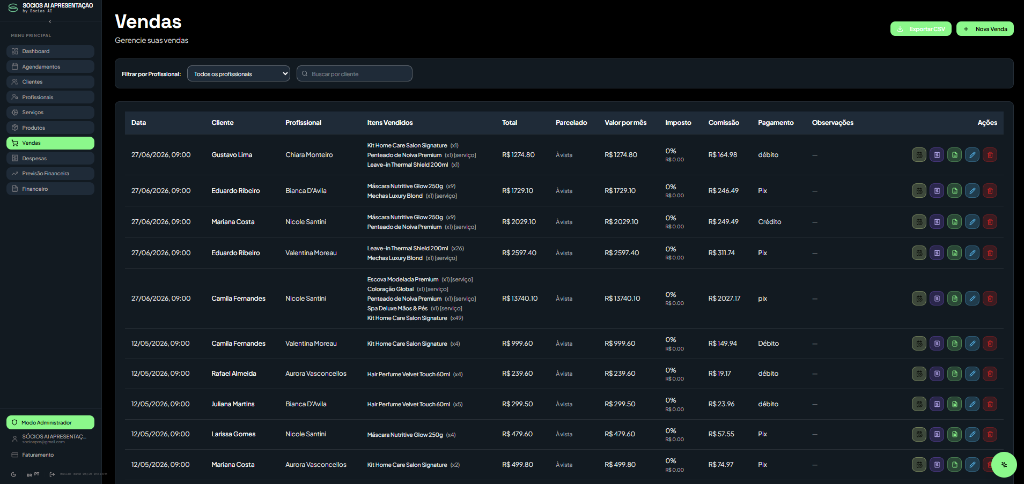This screenshot has width=1024, height=484.
Task: Open Financeiro in the sidebar menu
Action: click(x=50, y=189)
